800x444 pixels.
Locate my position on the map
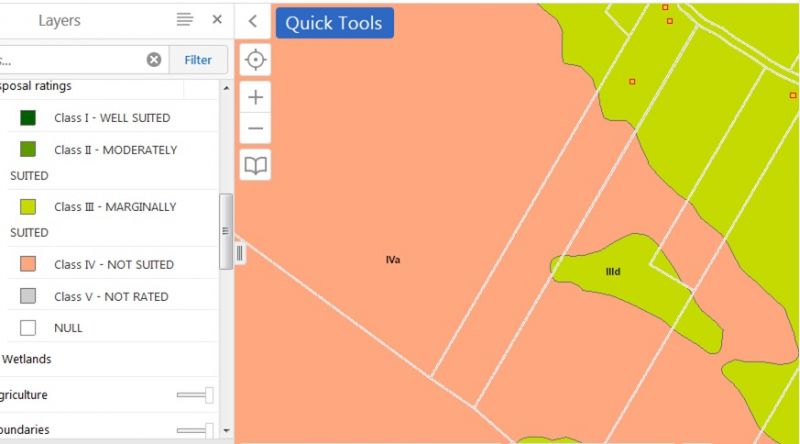pos(255,60)
